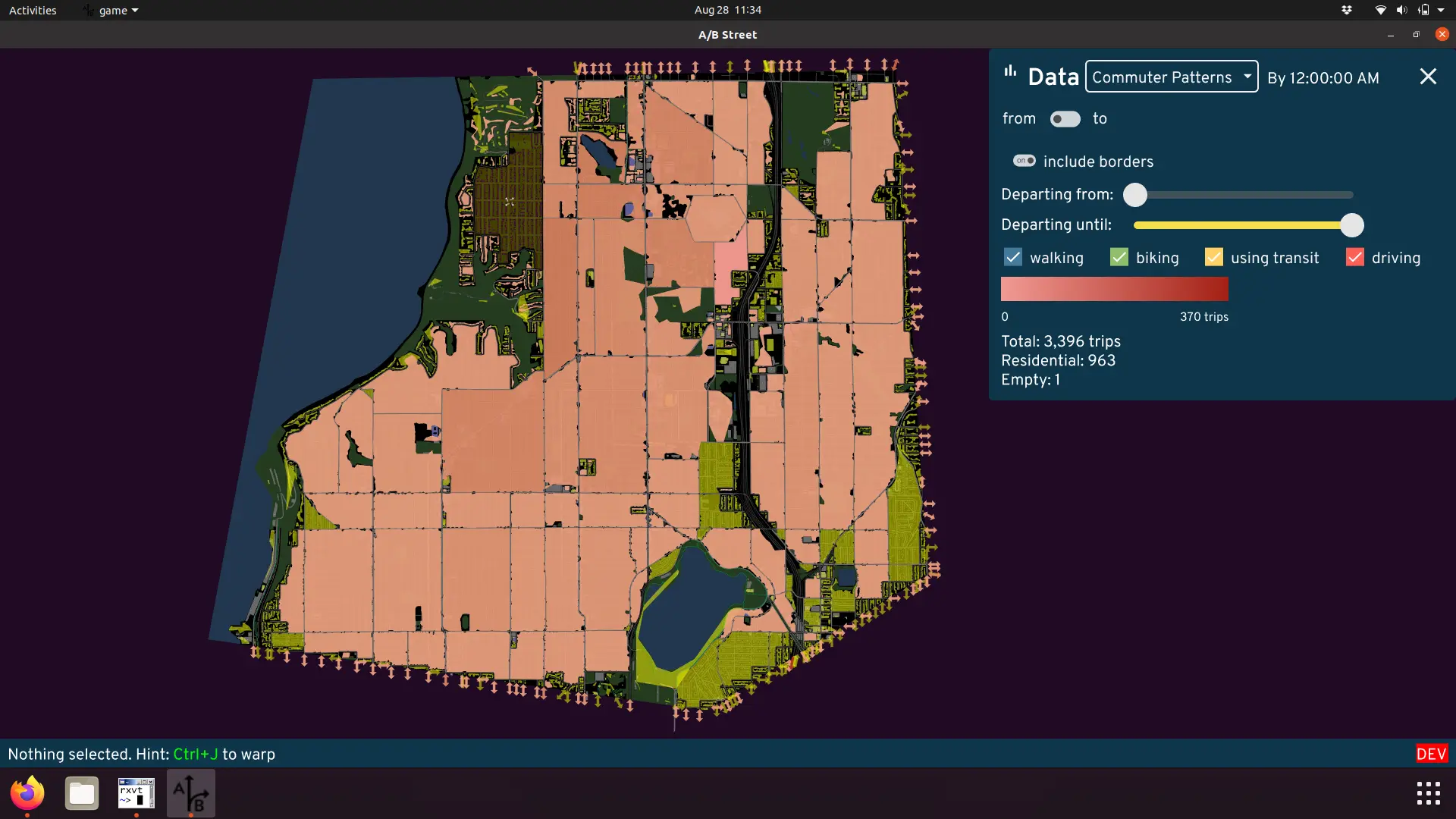Open the Dropbox tray icon
This screenshot has width=1456, height=819.
[x=1347, y=10]
